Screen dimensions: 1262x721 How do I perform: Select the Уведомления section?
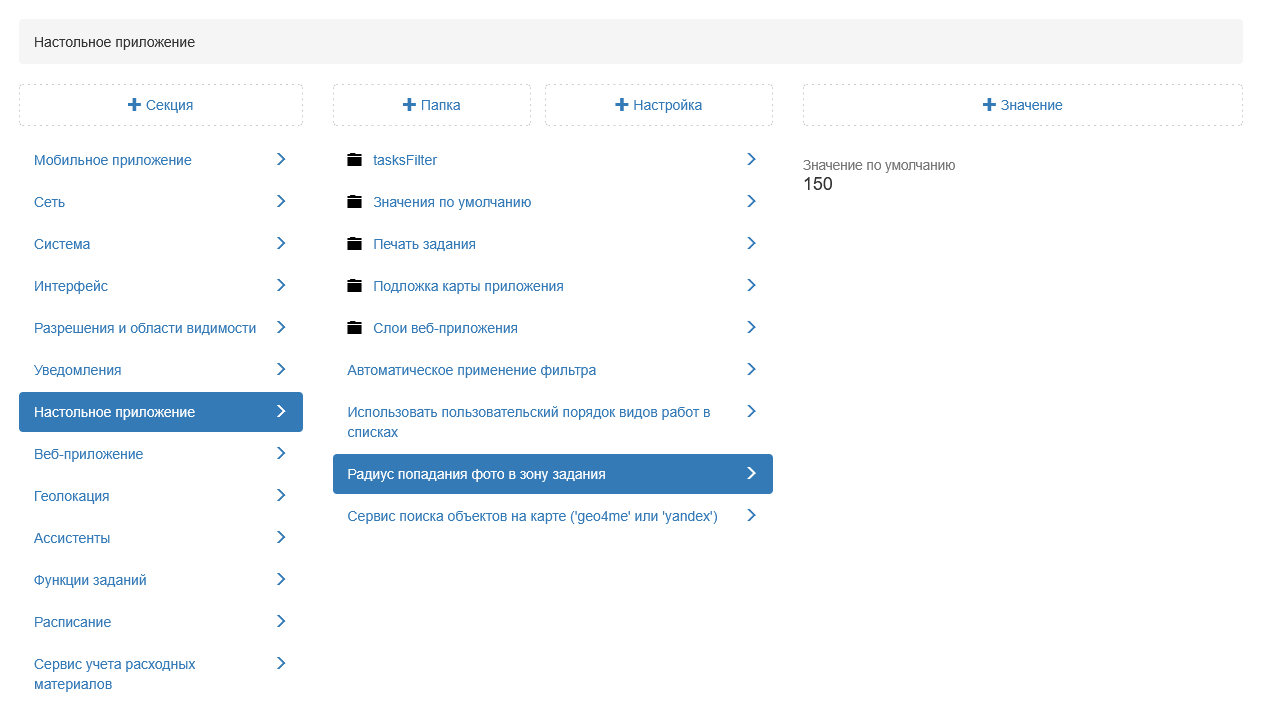pyautogui.click(x=78, y=370)
